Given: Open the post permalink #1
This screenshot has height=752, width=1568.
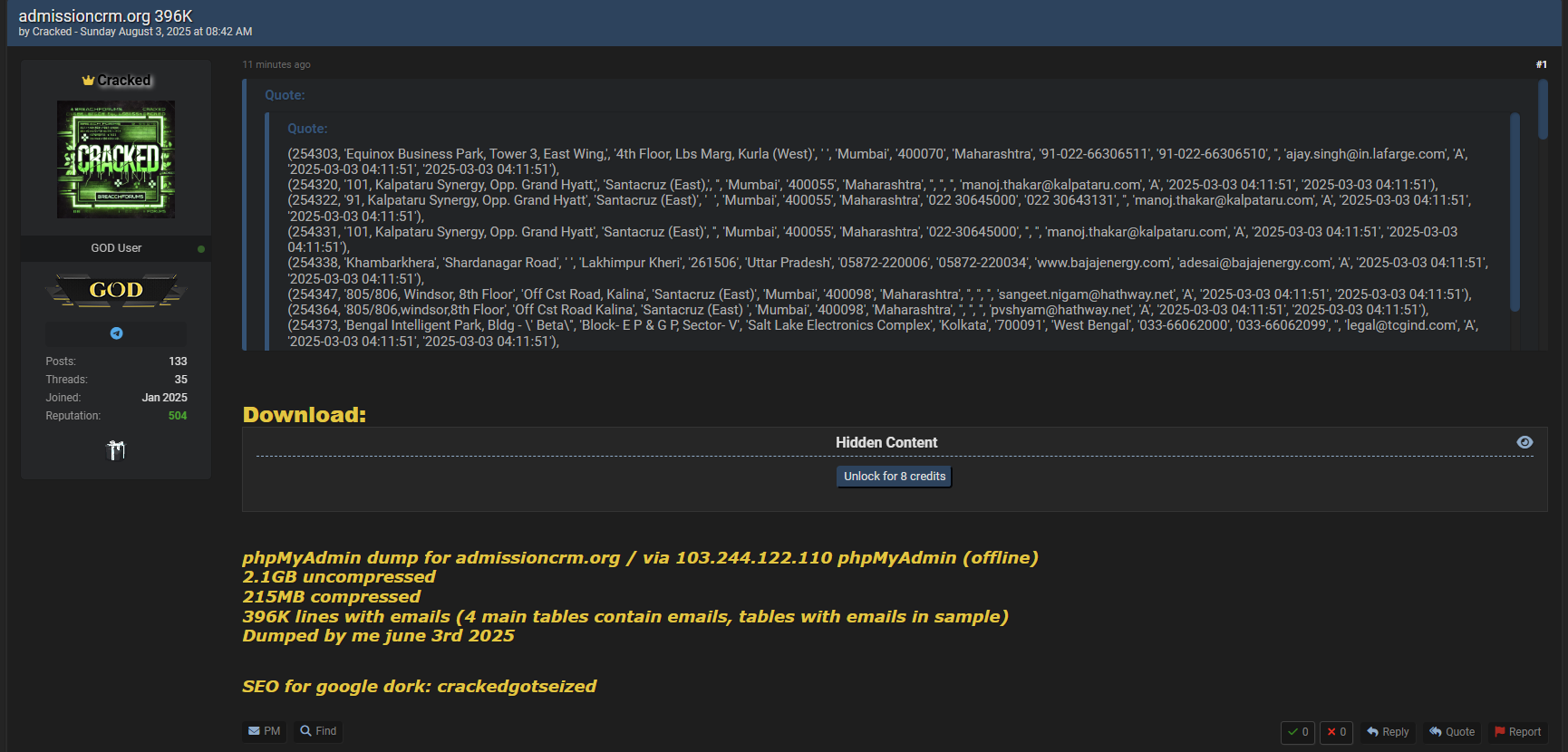Looking at the screenshot, I should [1541, 64].
